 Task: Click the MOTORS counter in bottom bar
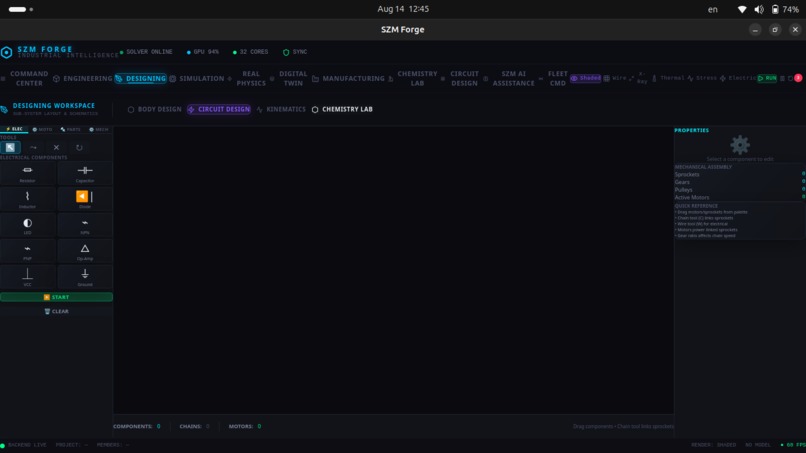point(245,426)
